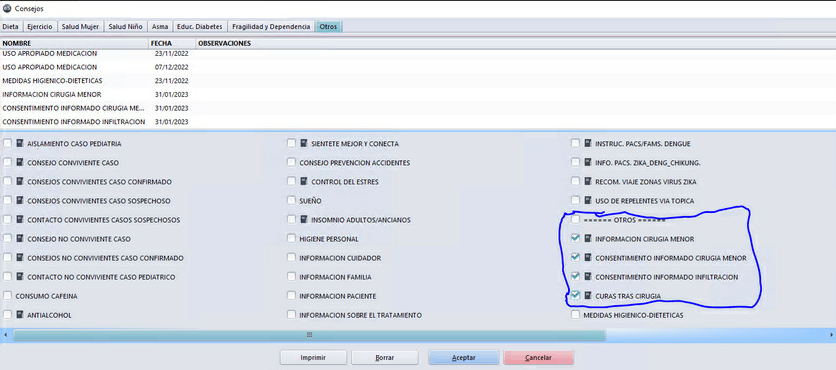Click document icon beside CURAS TRAS CIRUGIA
The width and height of the screenshot is (836, 370).
click(x=588, y=295)
